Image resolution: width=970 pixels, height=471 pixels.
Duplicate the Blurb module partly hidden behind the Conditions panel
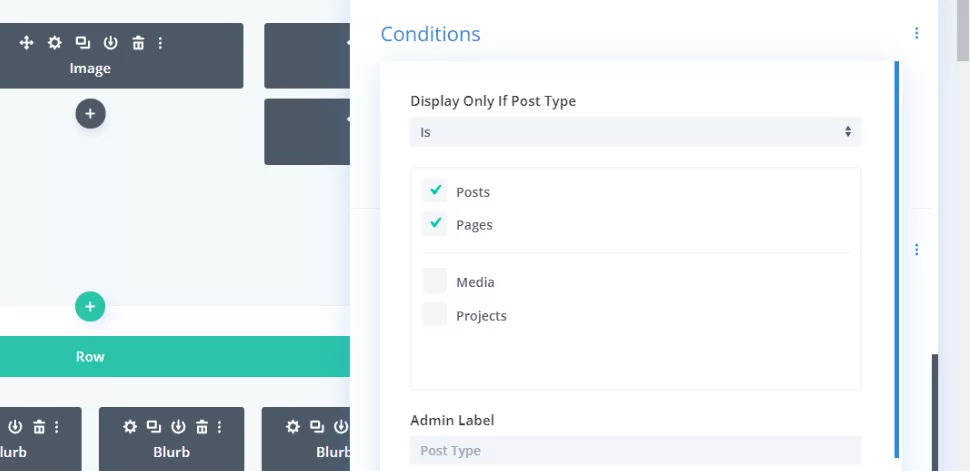click(x=317, y=426)
